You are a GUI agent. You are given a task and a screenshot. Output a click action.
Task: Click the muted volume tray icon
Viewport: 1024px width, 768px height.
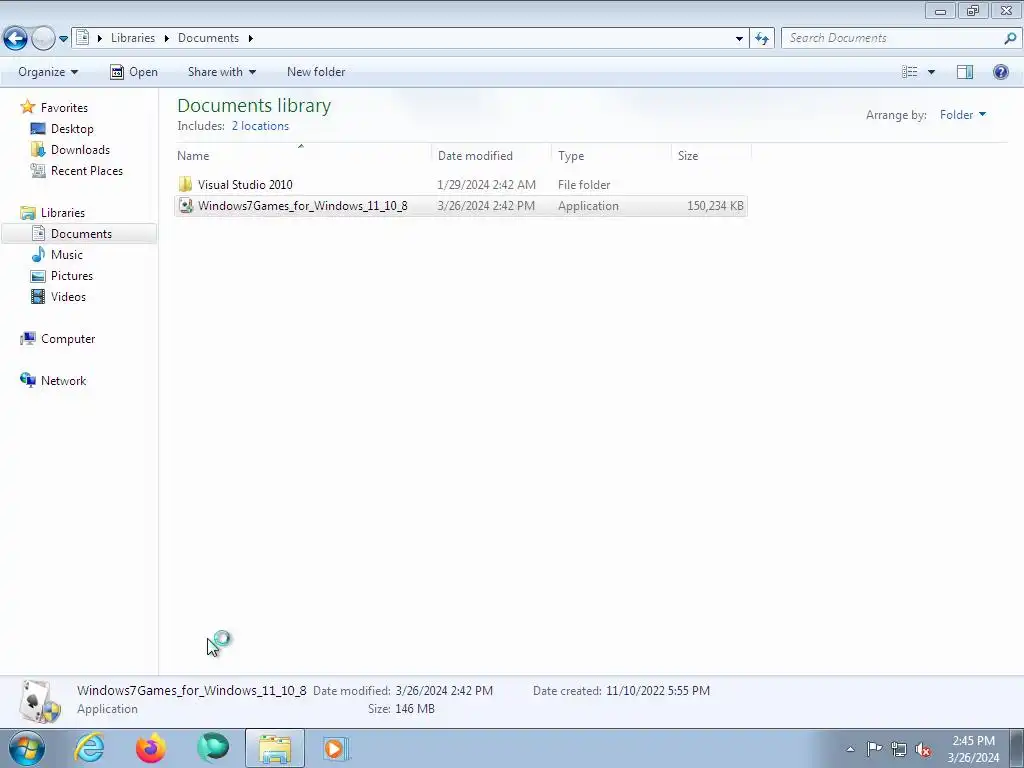click(923, 749)
